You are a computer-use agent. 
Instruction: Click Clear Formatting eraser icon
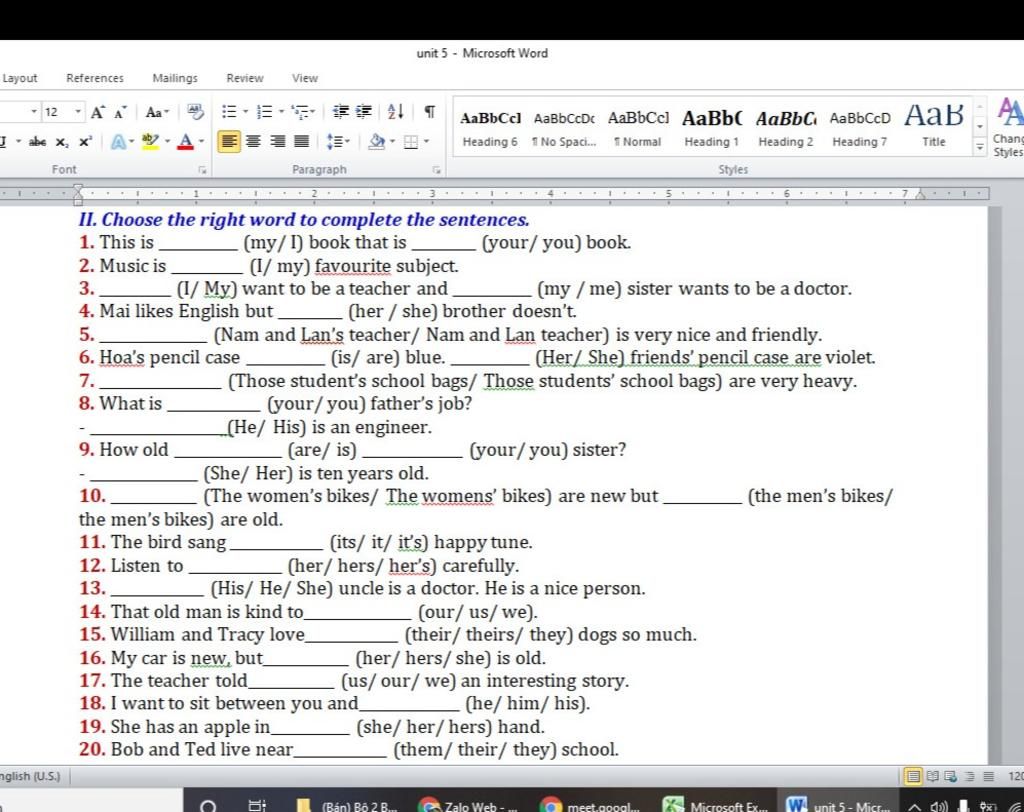tap(195, 112)
